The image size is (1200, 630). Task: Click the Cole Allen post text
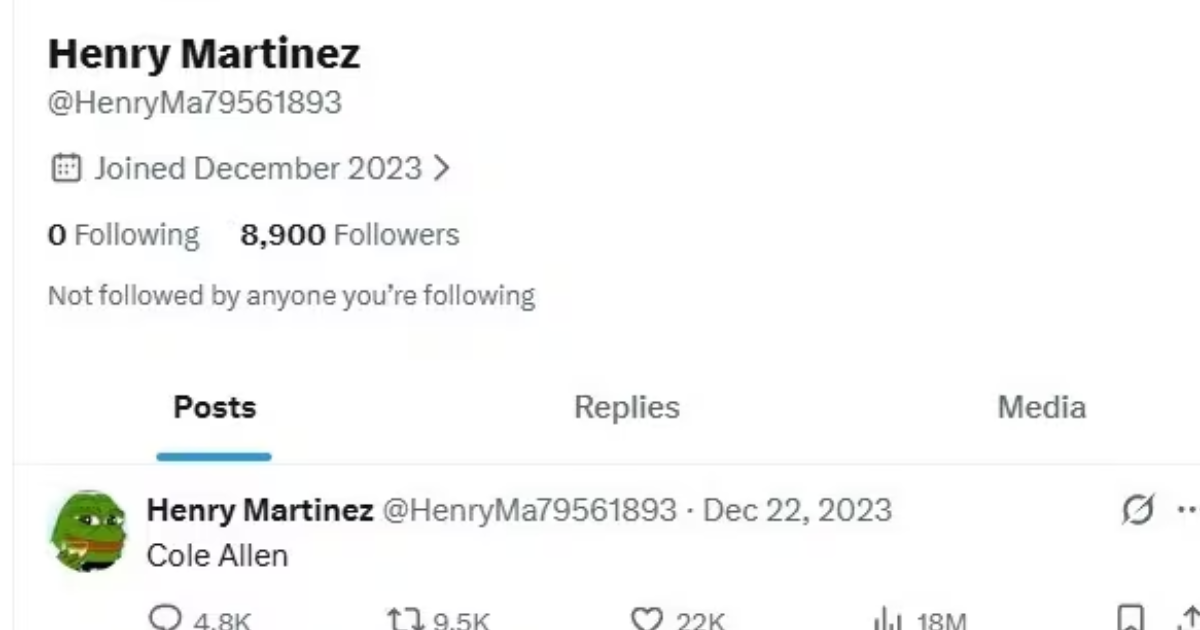tap(217, 555)
